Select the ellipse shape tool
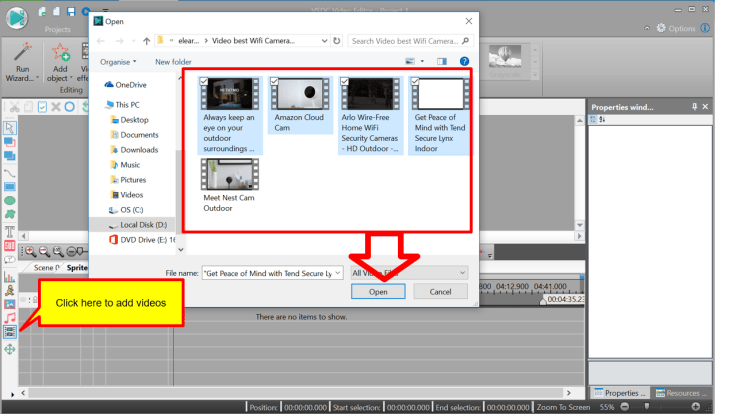736x414 pixels. [9, 200]
